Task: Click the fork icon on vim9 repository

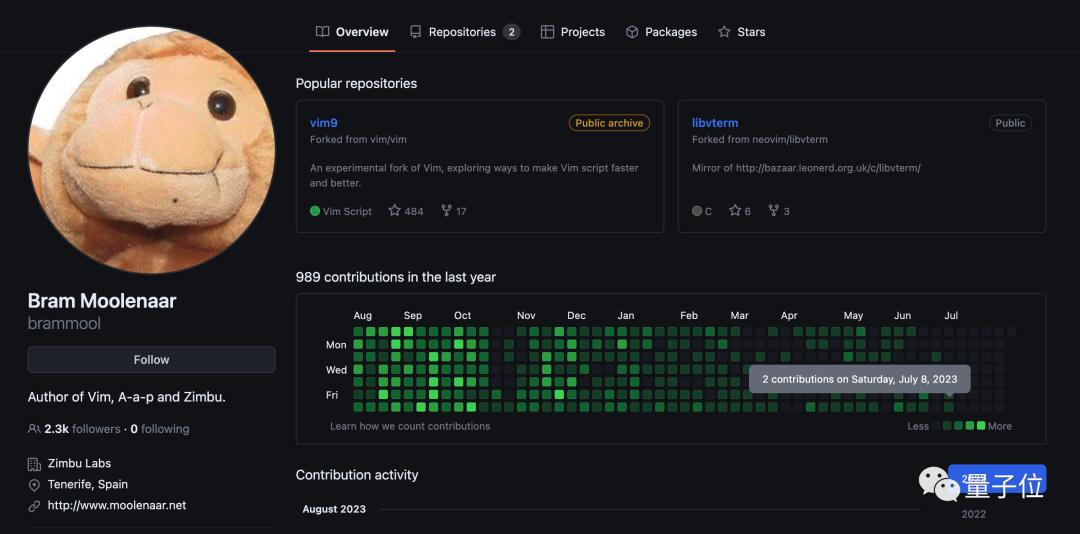Action: click(x=446, y=211)
